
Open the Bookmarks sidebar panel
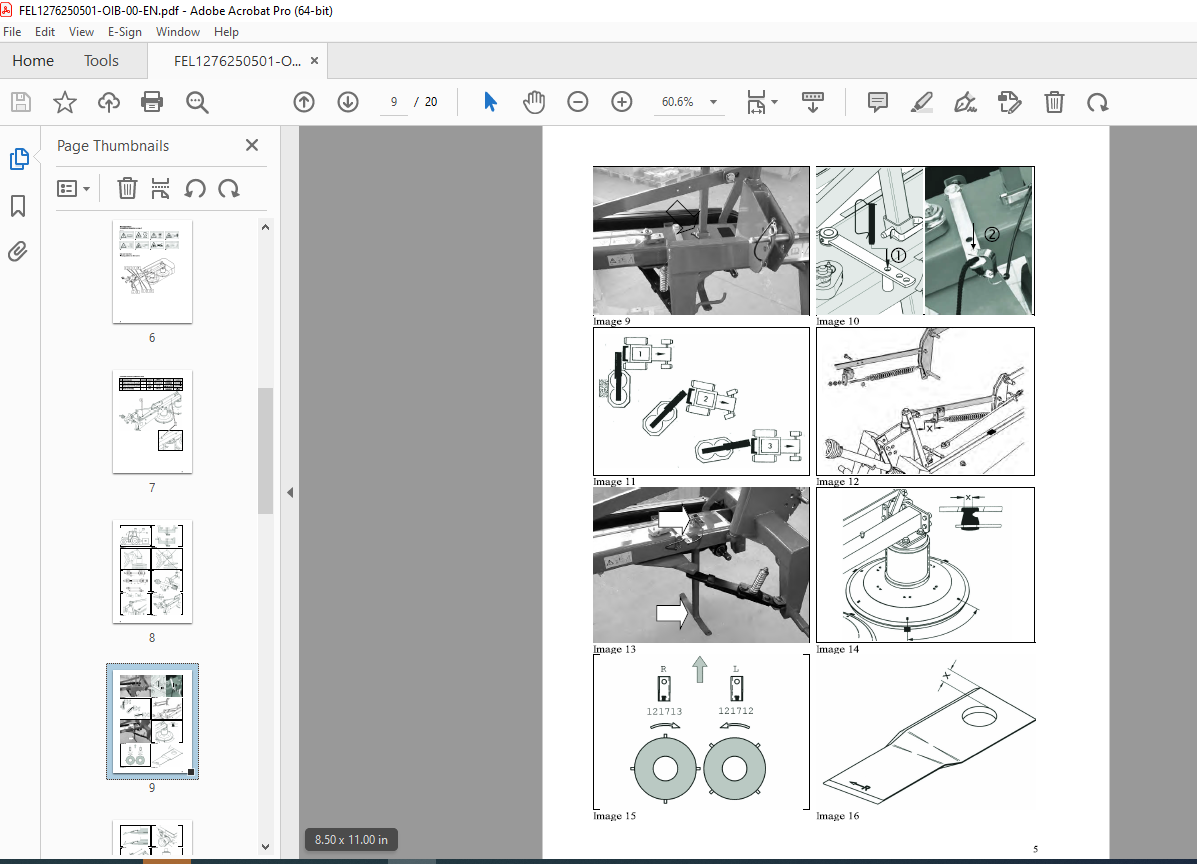pos(18,205)
